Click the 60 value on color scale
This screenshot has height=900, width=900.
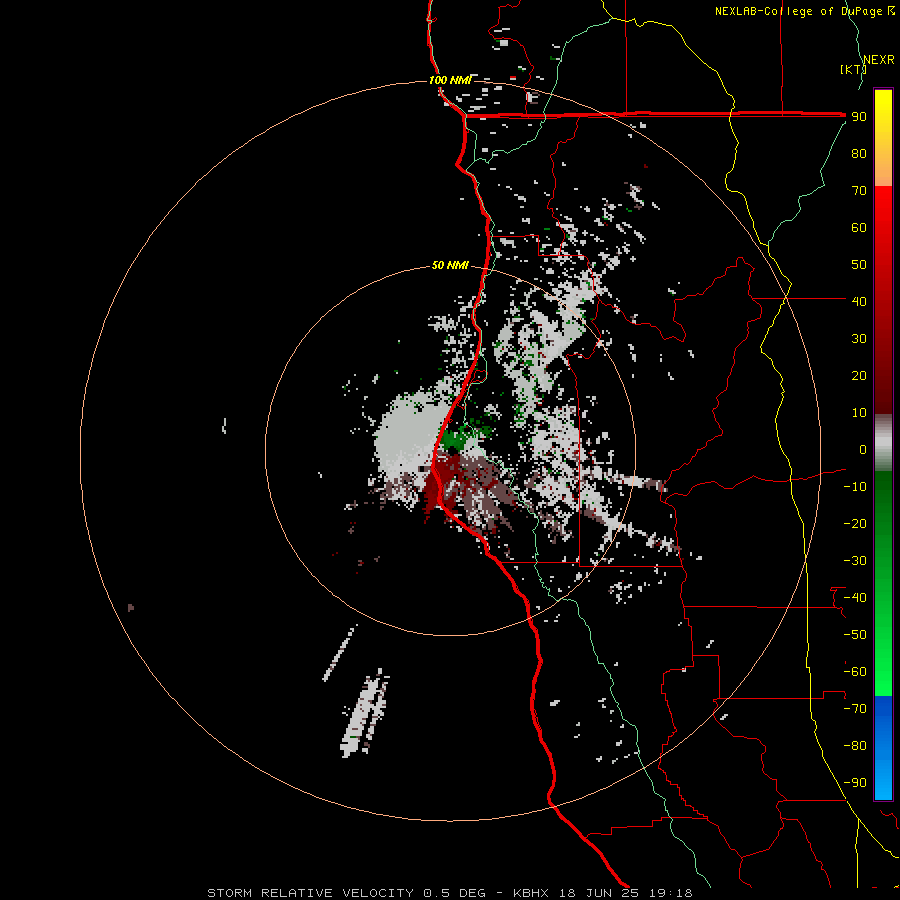[x=859, y=228]
